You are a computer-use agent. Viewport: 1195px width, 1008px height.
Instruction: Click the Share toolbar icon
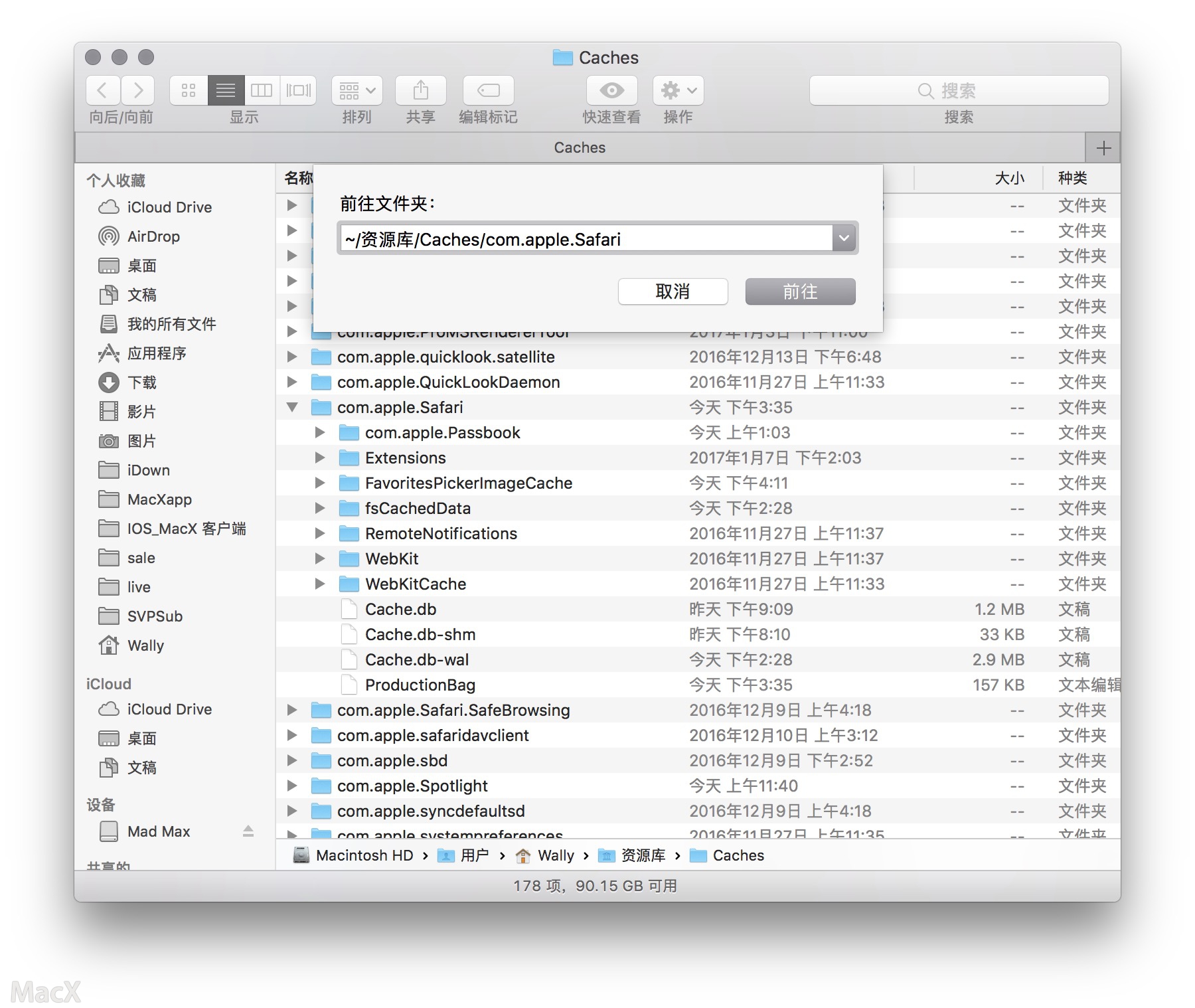pos(420,90)
